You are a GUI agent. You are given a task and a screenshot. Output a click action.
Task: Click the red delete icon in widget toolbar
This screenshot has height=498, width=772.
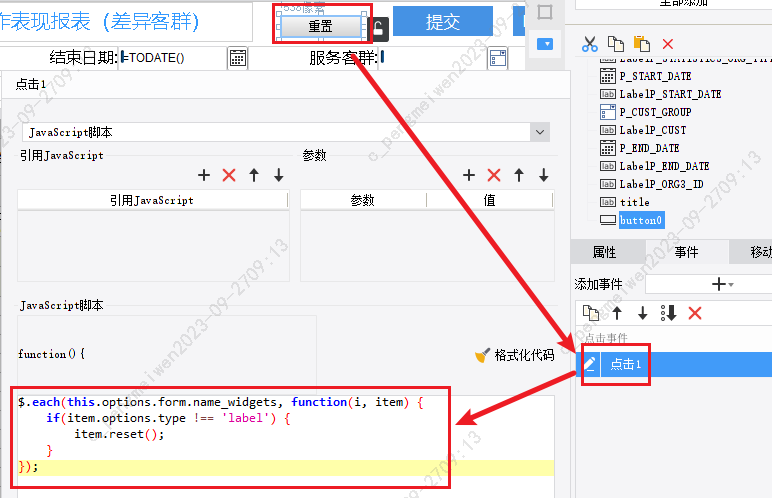coord(668,44)
